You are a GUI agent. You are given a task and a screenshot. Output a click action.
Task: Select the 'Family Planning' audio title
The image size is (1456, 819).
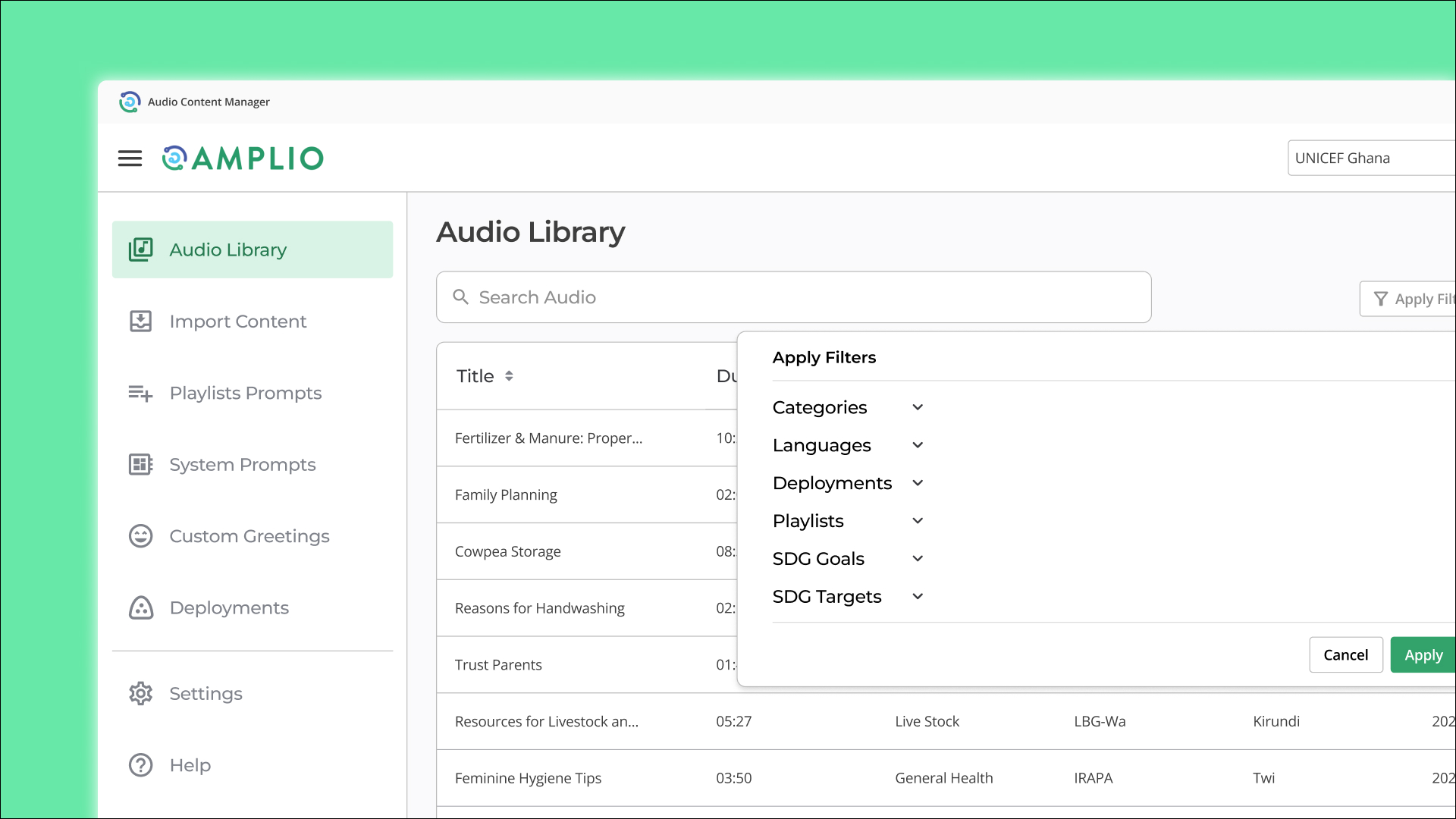[506, 494]
